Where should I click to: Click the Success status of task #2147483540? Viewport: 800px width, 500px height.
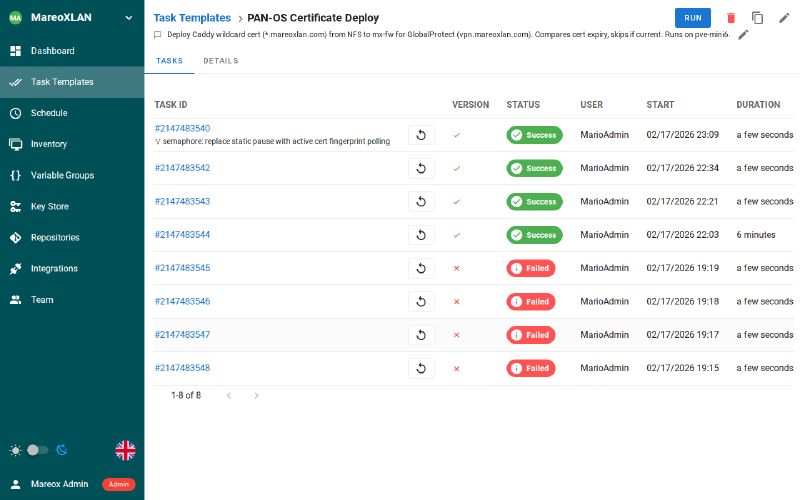tap(534, 135)
